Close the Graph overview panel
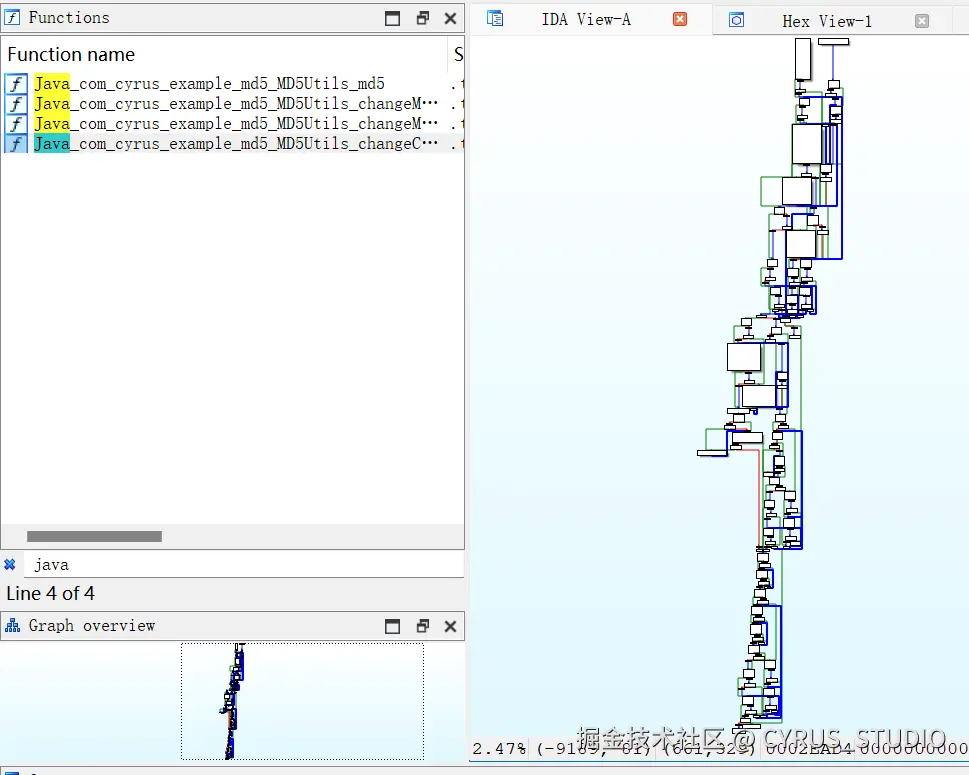 click(x=451, y=627)
